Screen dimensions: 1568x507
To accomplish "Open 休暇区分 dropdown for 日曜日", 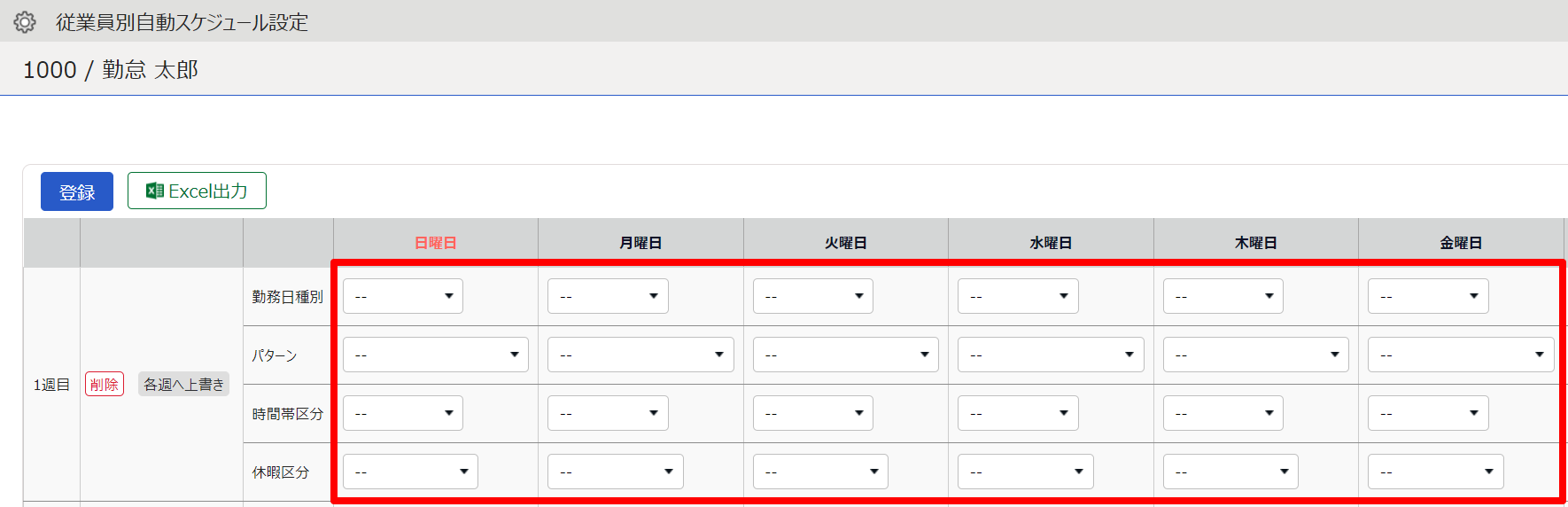I will pyautogui.click(x=410, y=472).
